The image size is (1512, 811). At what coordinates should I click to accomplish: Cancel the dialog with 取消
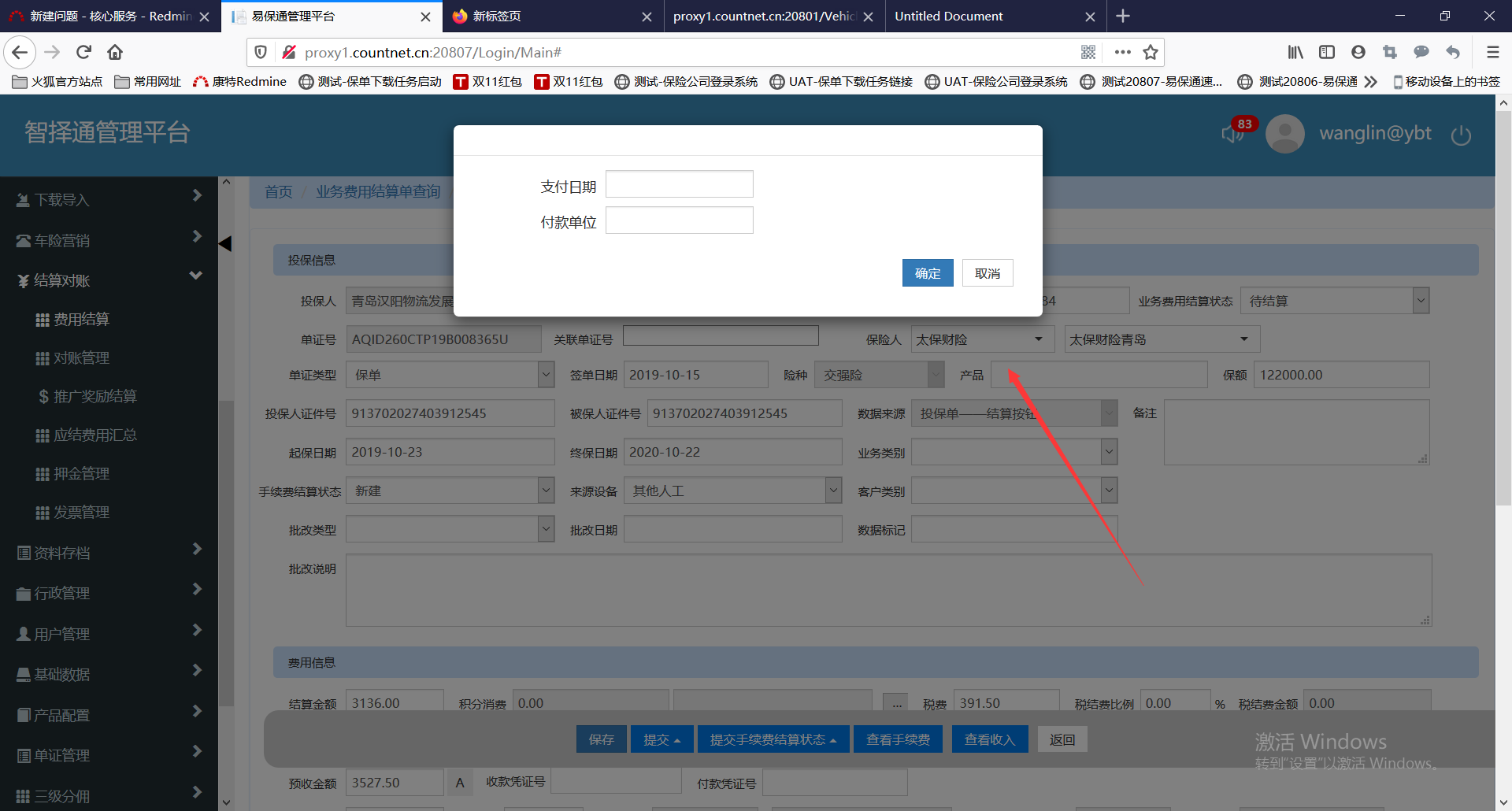pos(988,273)
